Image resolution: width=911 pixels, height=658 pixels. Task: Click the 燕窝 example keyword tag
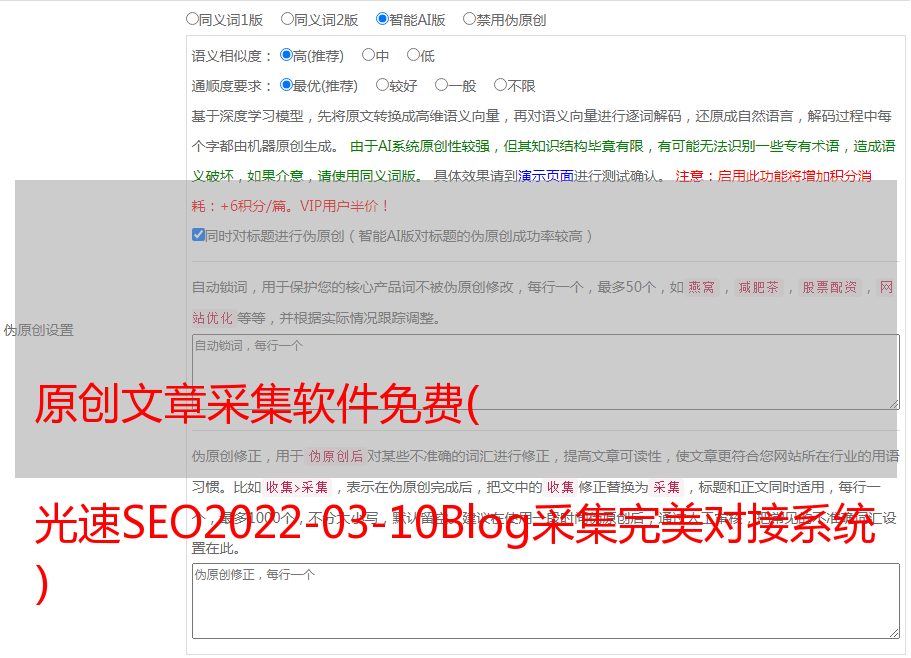pyautogui.click(x=701, y=287)
